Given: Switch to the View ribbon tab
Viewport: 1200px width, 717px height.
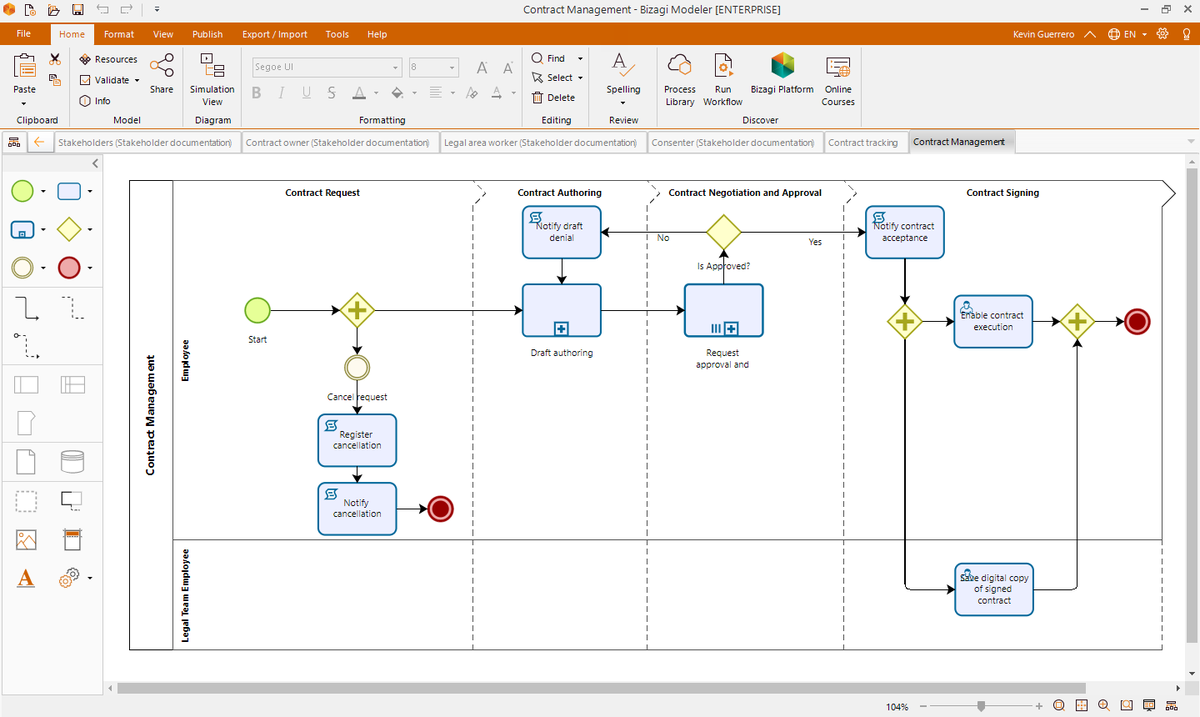Looking at the screenshot, I should click(163, 34).
